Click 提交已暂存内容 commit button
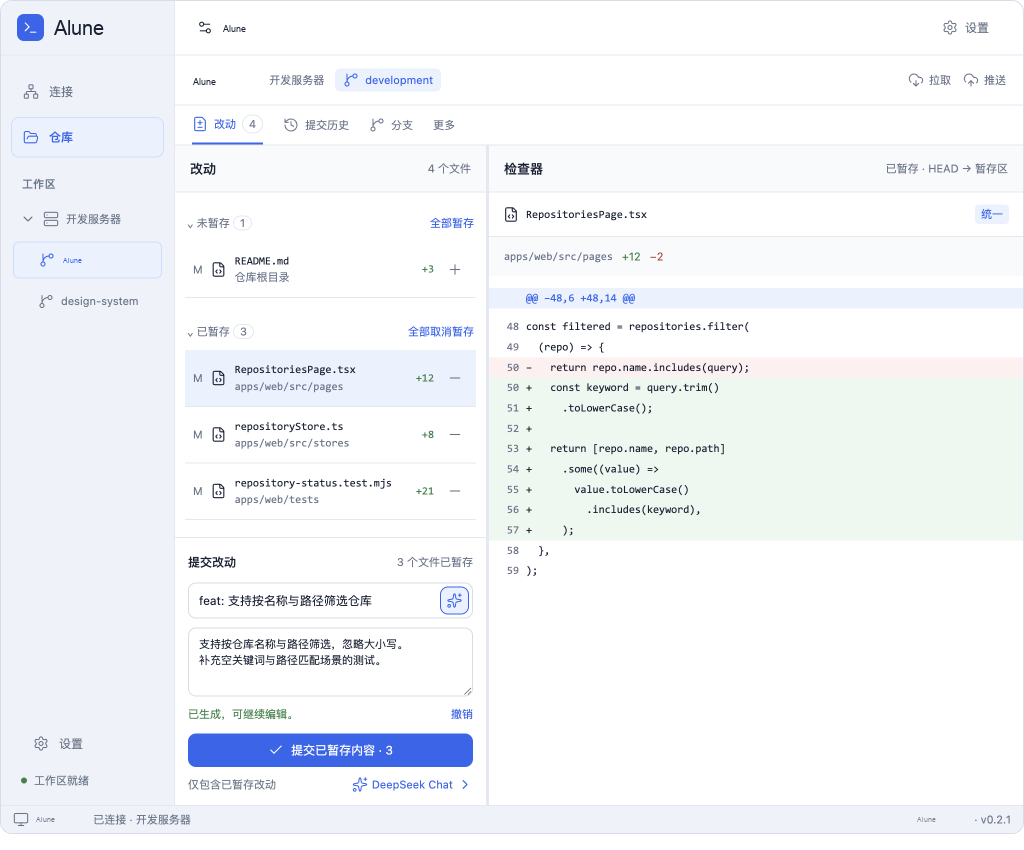Viewport: 1024px width, 850px height. pos(330,750)
